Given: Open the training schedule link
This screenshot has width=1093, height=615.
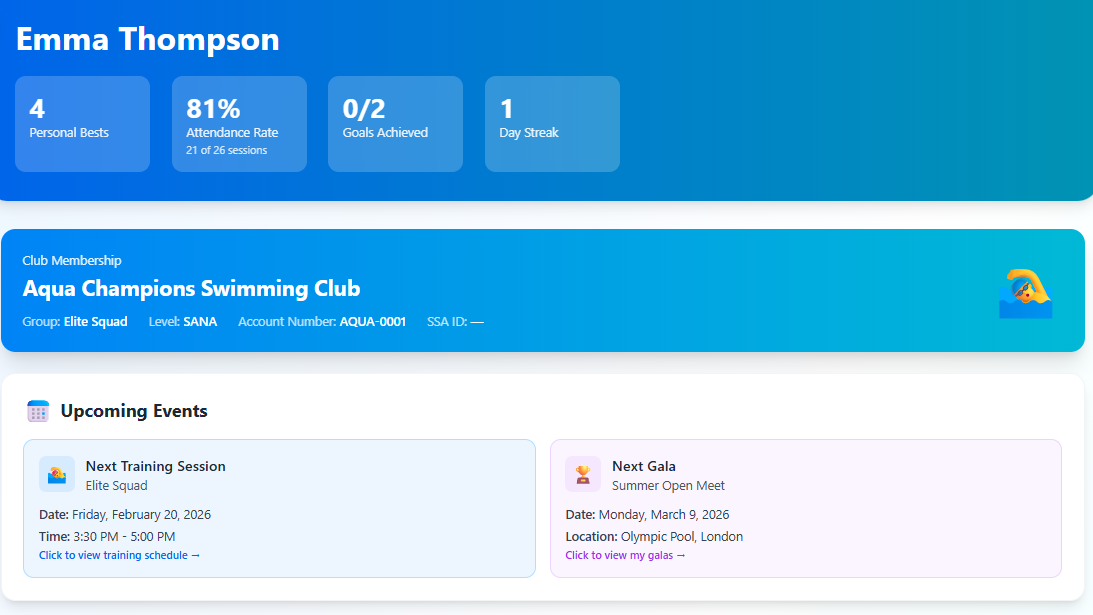Looking at the screenshot, I should tap(119, 554).
